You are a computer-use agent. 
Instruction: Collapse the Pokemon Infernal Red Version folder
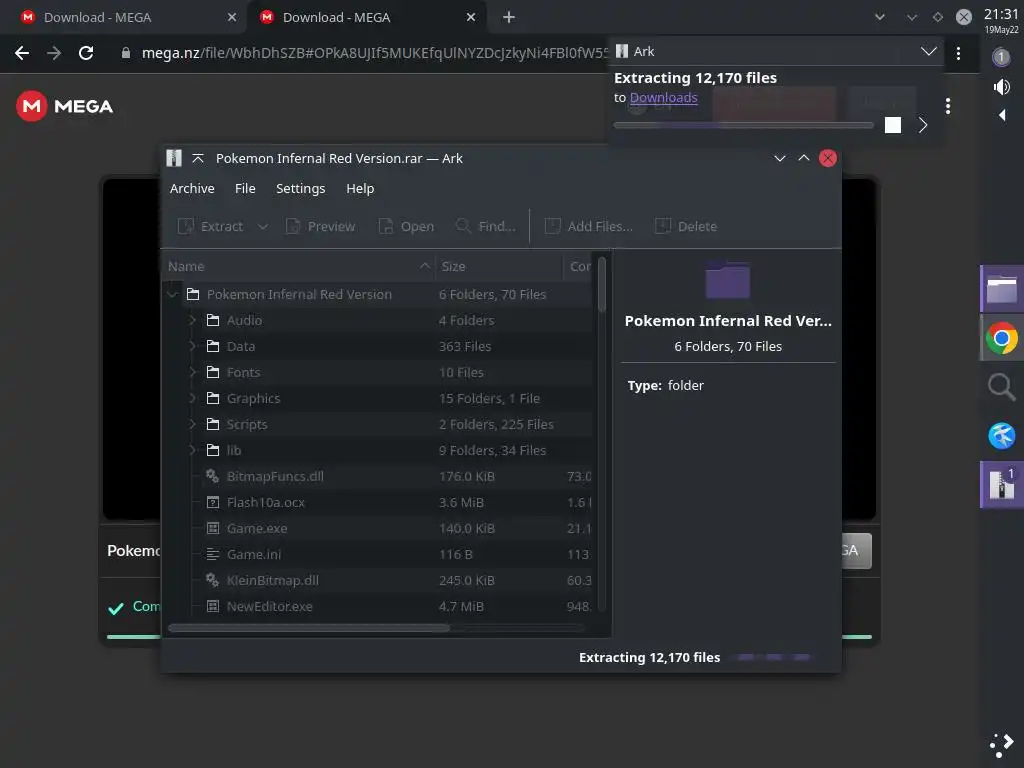click(172, 295)
